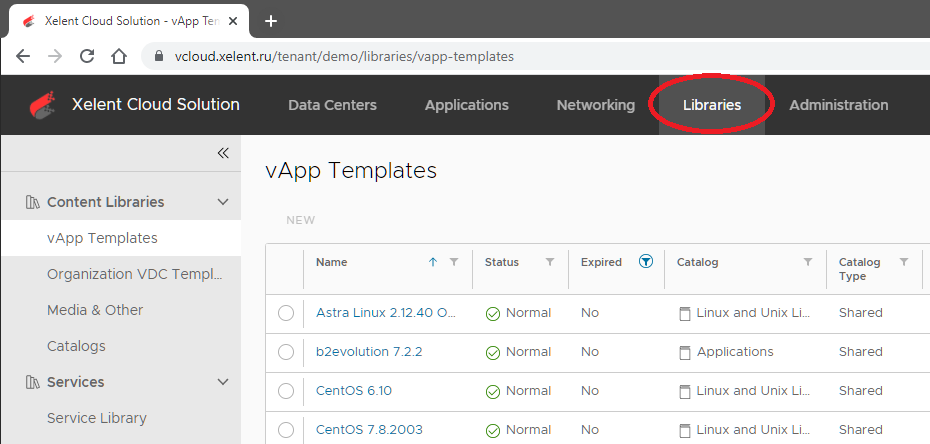The image size is (930, 444).
Task: Collapse Content Libraries section chevron
Action: pyautogui.click(x=223, y=202)
